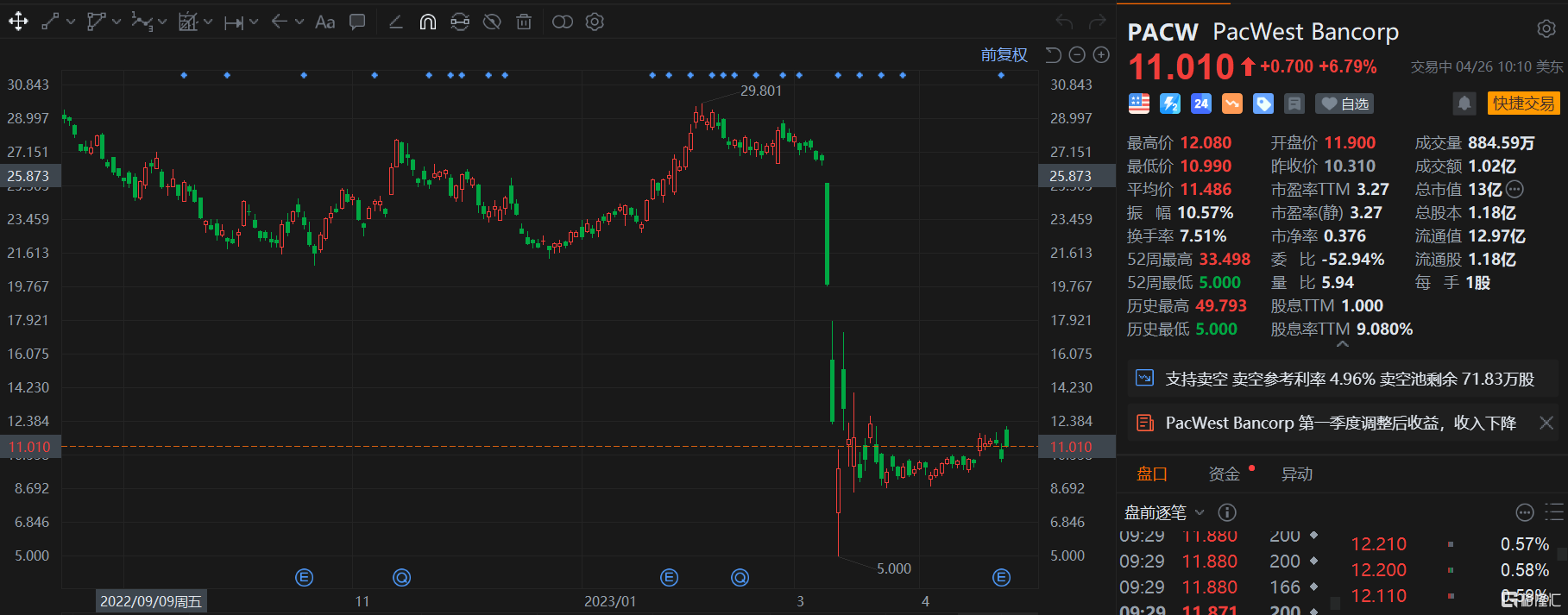Delete drawings with the trash icon
Screen dimensions: 1568x615
point(524,22)
